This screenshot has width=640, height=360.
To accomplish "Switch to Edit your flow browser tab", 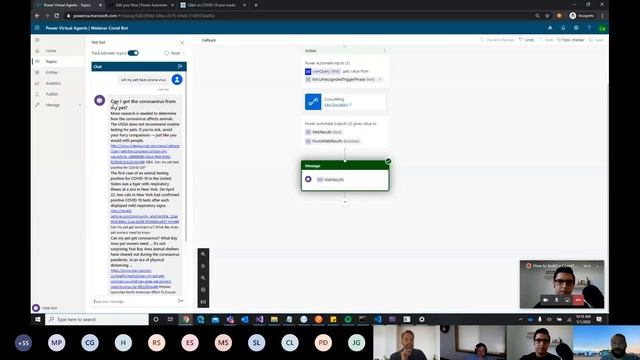I will tap(141, 5).
